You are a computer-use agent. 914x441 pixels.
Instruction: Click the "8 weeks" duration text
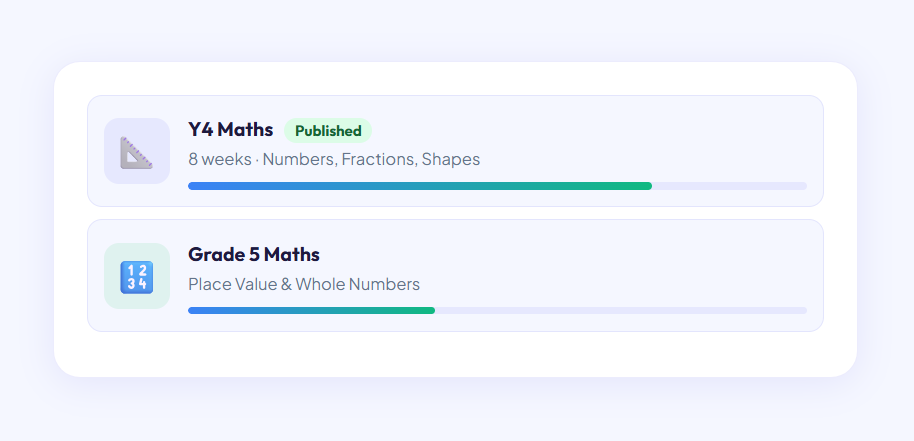coord(220,159)
